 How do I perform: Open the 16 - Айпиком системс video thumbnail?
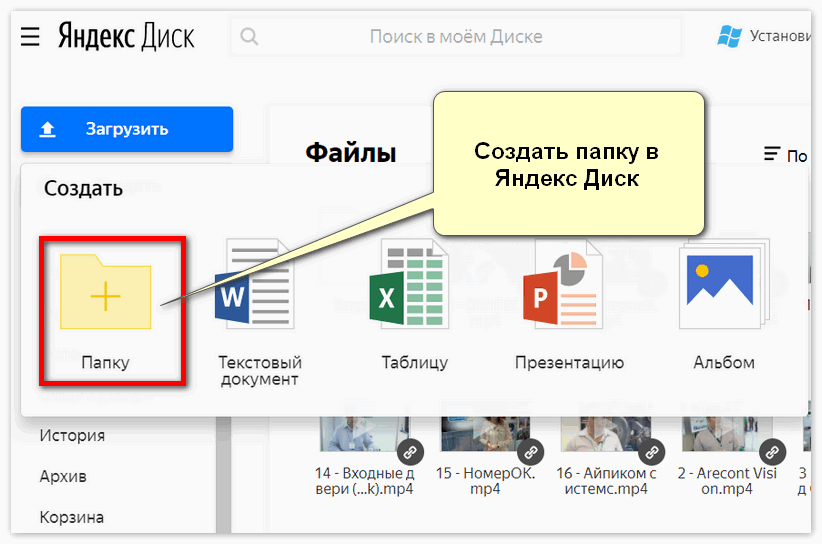(606, 434)
